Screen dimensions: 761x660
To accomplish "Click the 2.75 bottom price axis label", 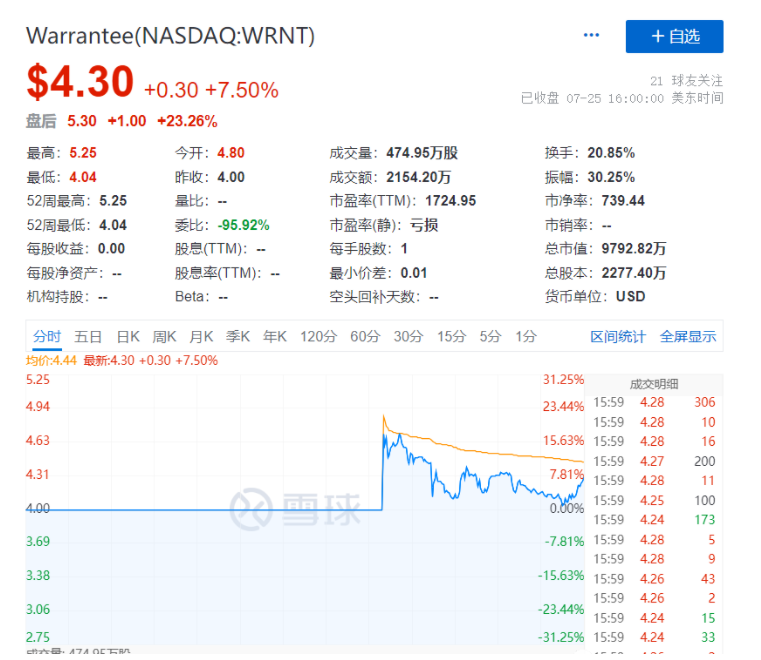I will (38, 637).
